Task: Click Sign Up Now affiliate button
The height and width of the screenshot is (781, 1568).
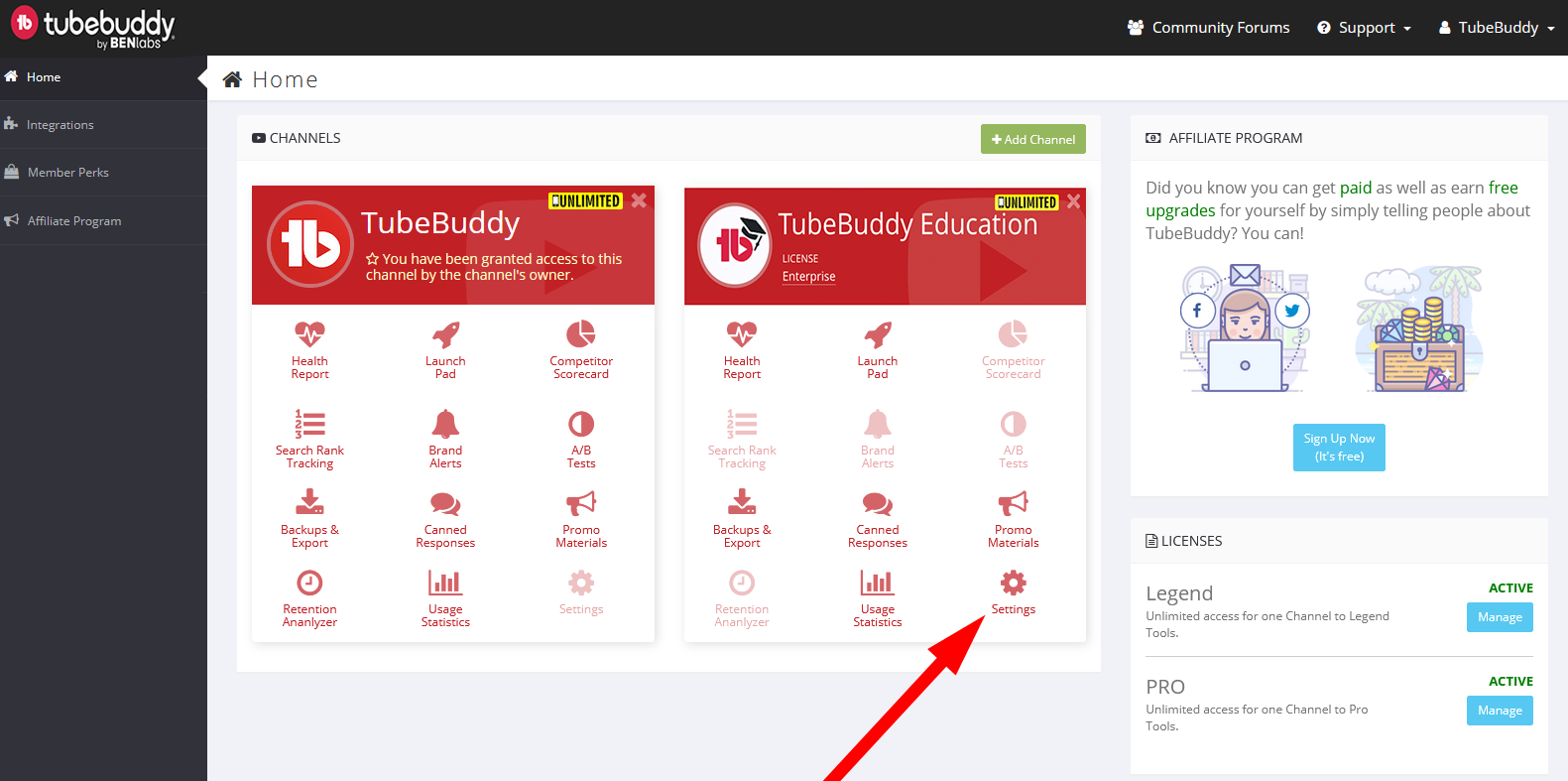Action: click(x=1339, y=448)
